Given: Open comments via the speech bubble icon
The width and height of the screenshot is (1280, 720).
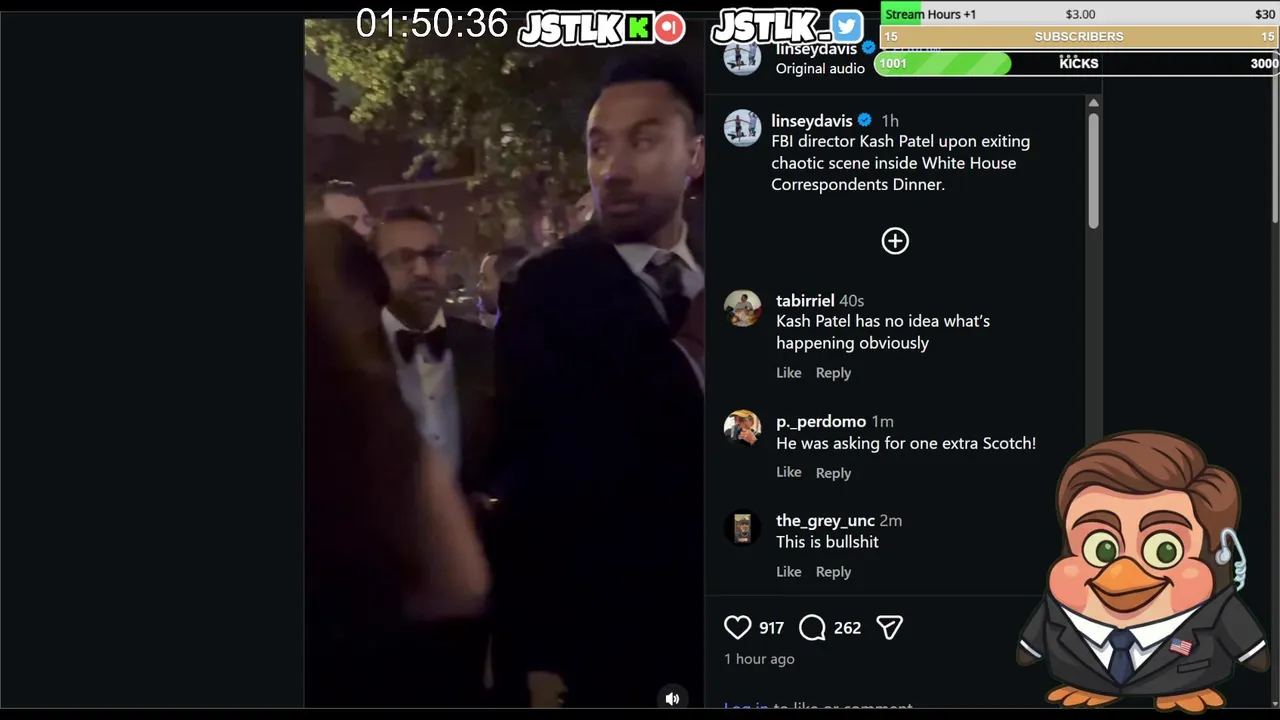Looking at the screenshot, I should [812, 627].
